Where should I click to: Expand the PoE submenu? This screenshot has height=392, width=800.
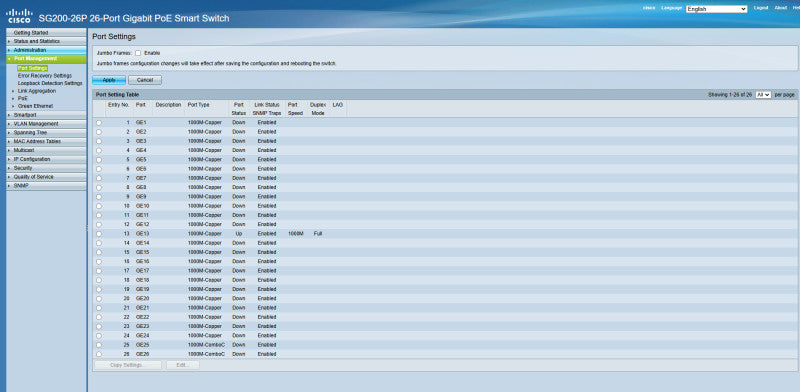point(22,99)
